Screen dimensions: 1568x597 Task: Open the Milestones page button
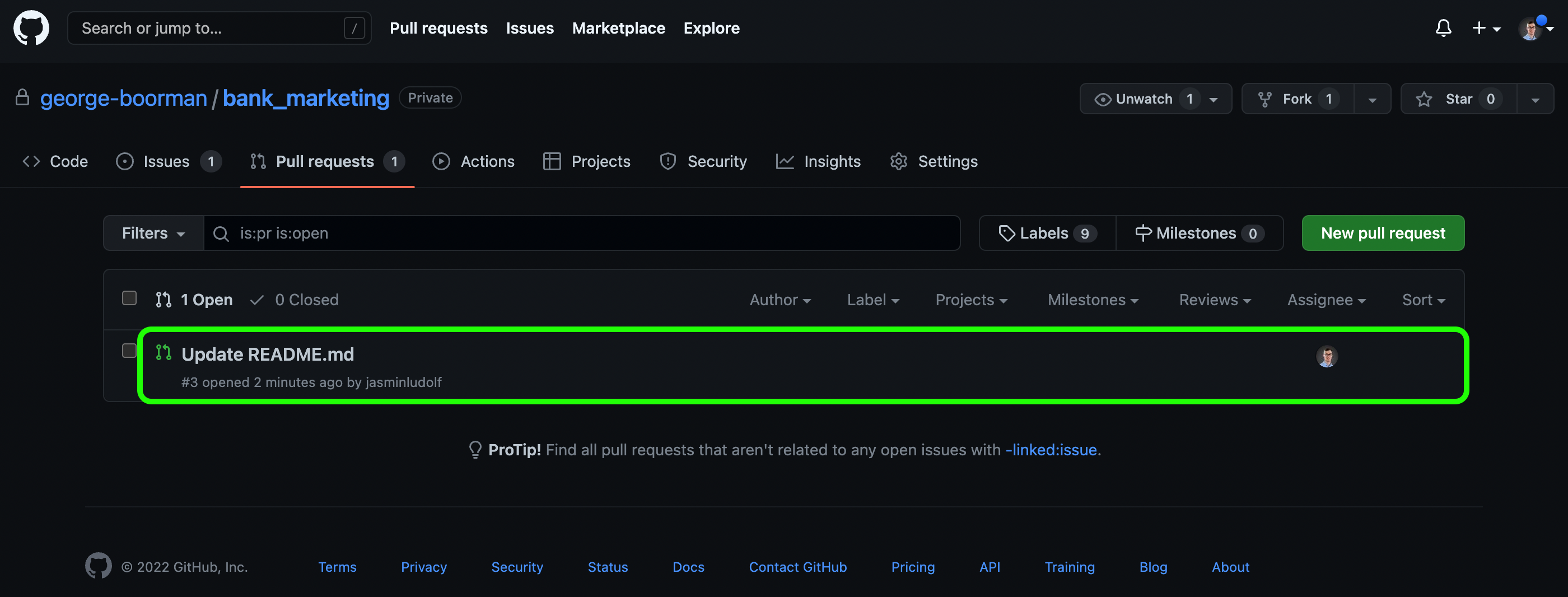coord(1199,233)
